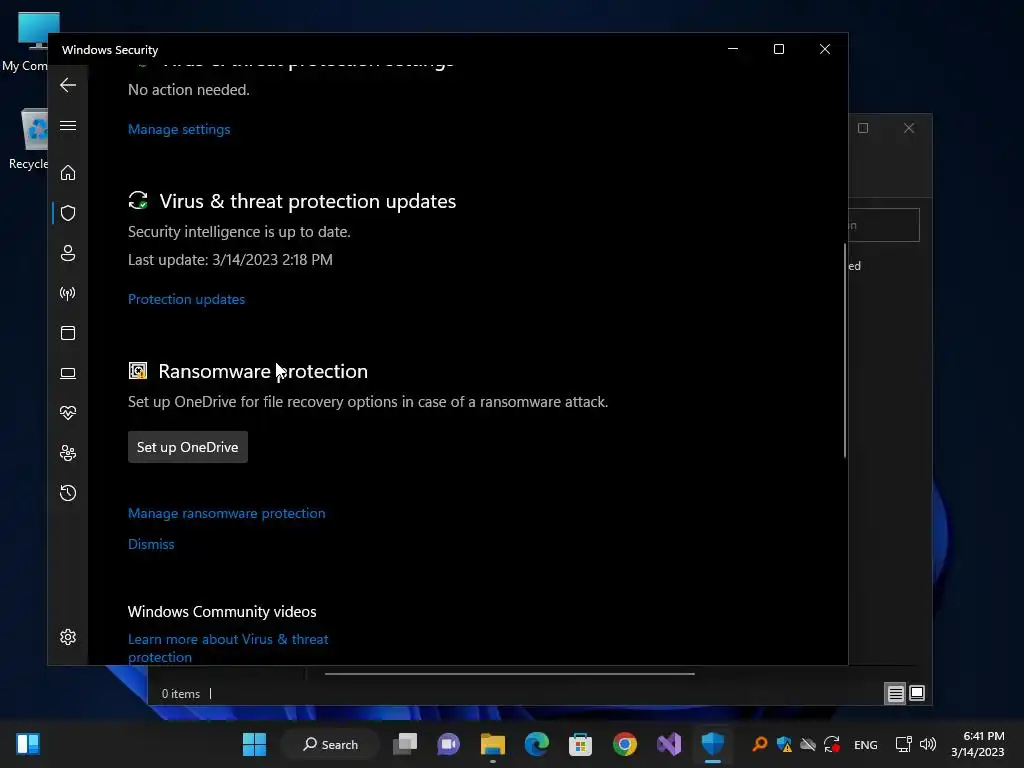Switch to details view in File Explorer

(895, 693)
